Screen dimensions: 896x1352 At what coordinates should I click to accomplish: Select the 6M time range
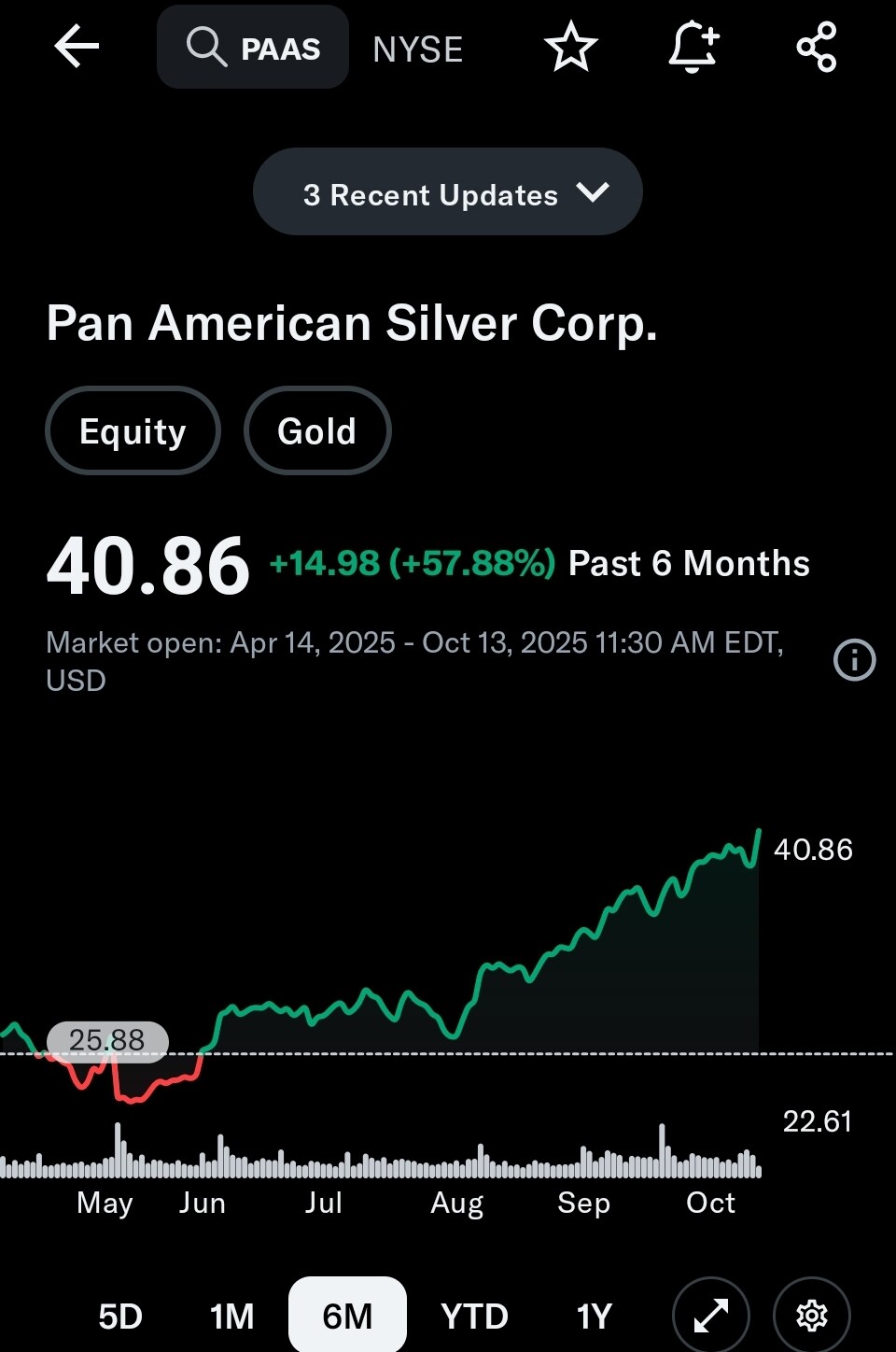[x=347, y=1317]
